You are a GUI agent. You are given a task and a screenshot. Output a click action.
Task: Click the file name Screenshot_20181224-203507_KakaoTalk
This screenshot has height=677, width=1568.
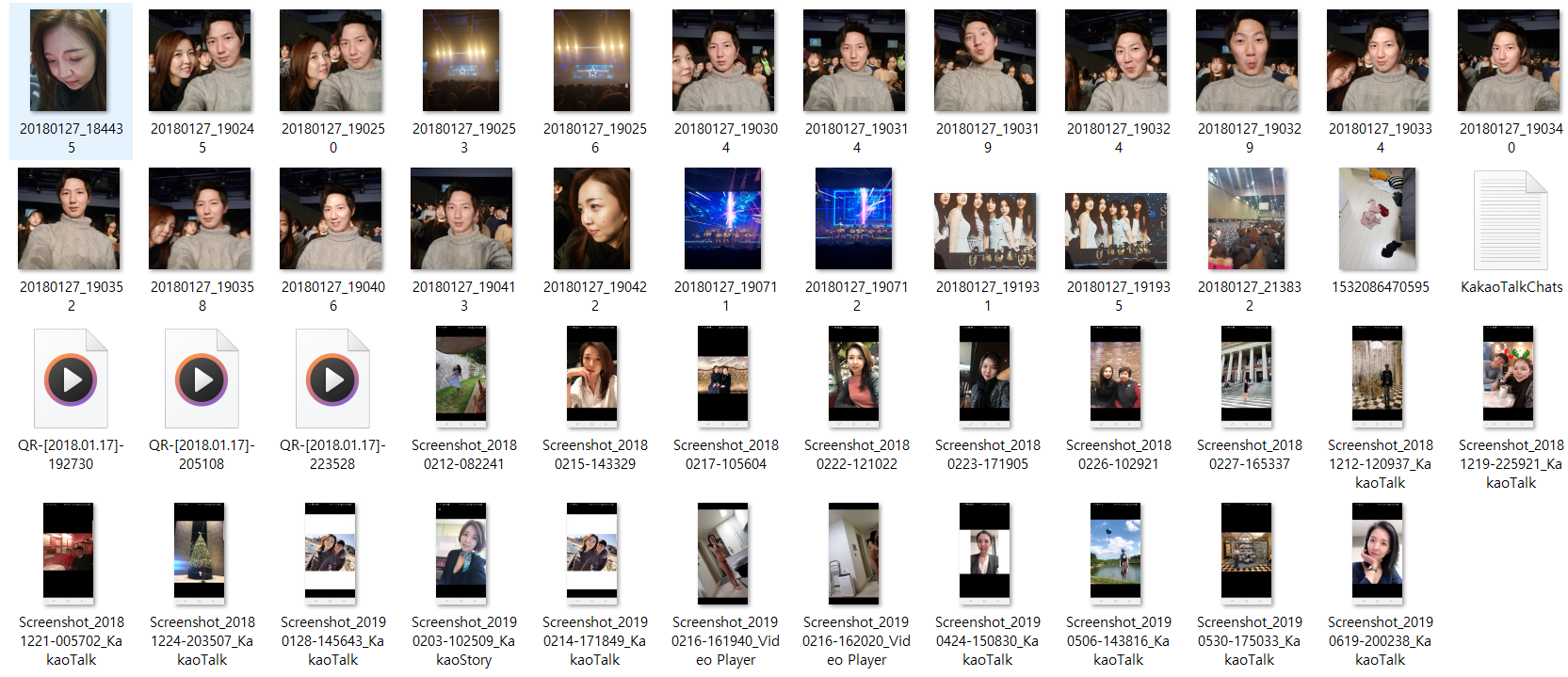pos(202,641)
